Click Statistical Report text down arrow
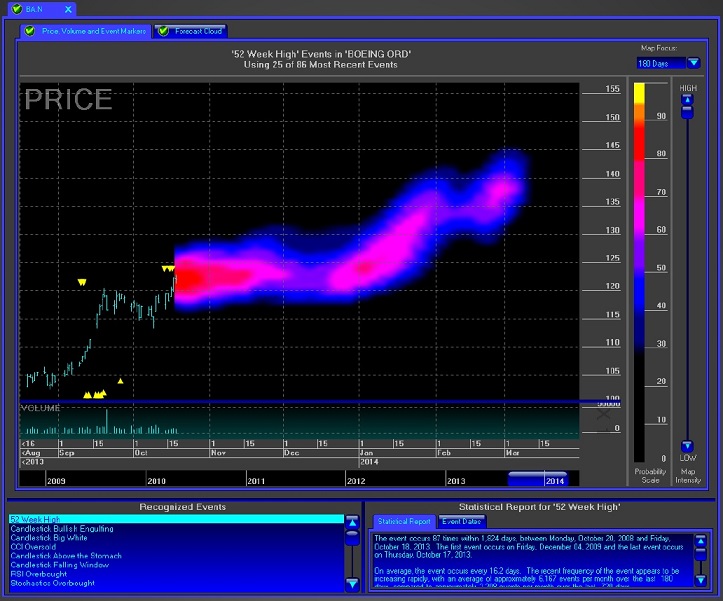This screenshot has width=723, height=601. tap(700, 580)
